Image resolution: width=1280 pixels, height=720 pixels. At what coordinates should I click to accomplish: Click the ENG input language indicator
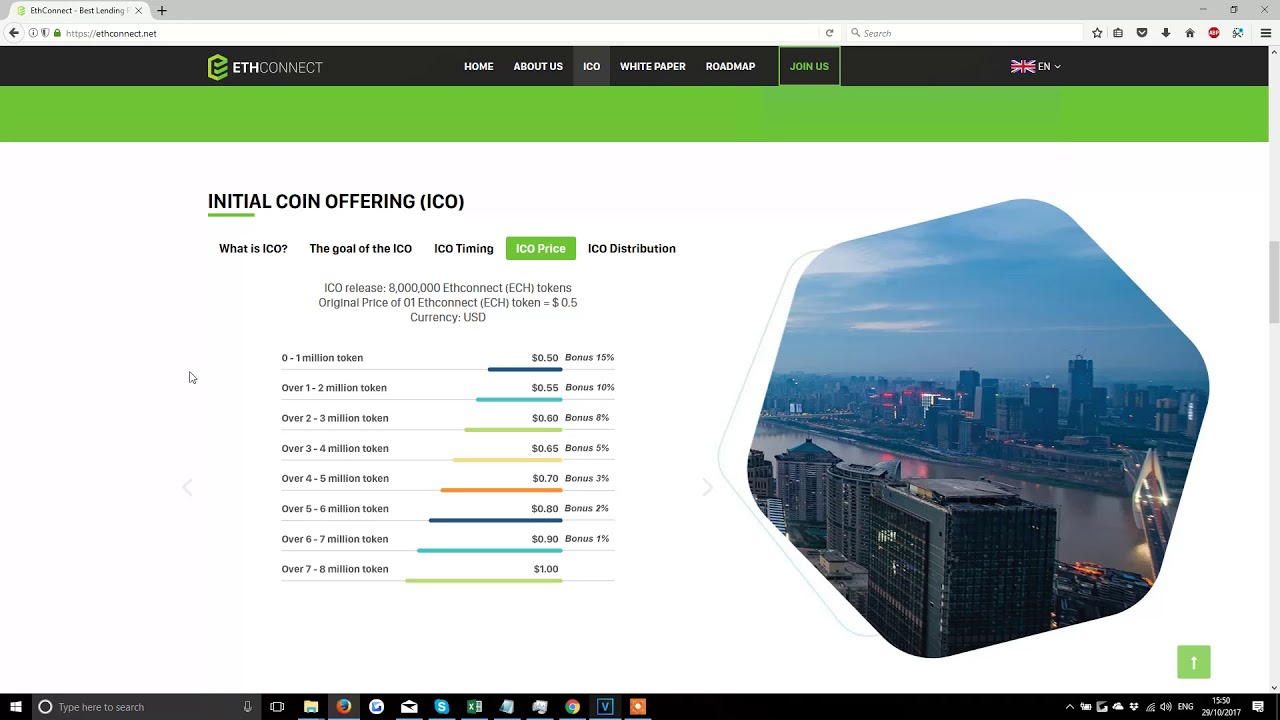point(1186,707)
